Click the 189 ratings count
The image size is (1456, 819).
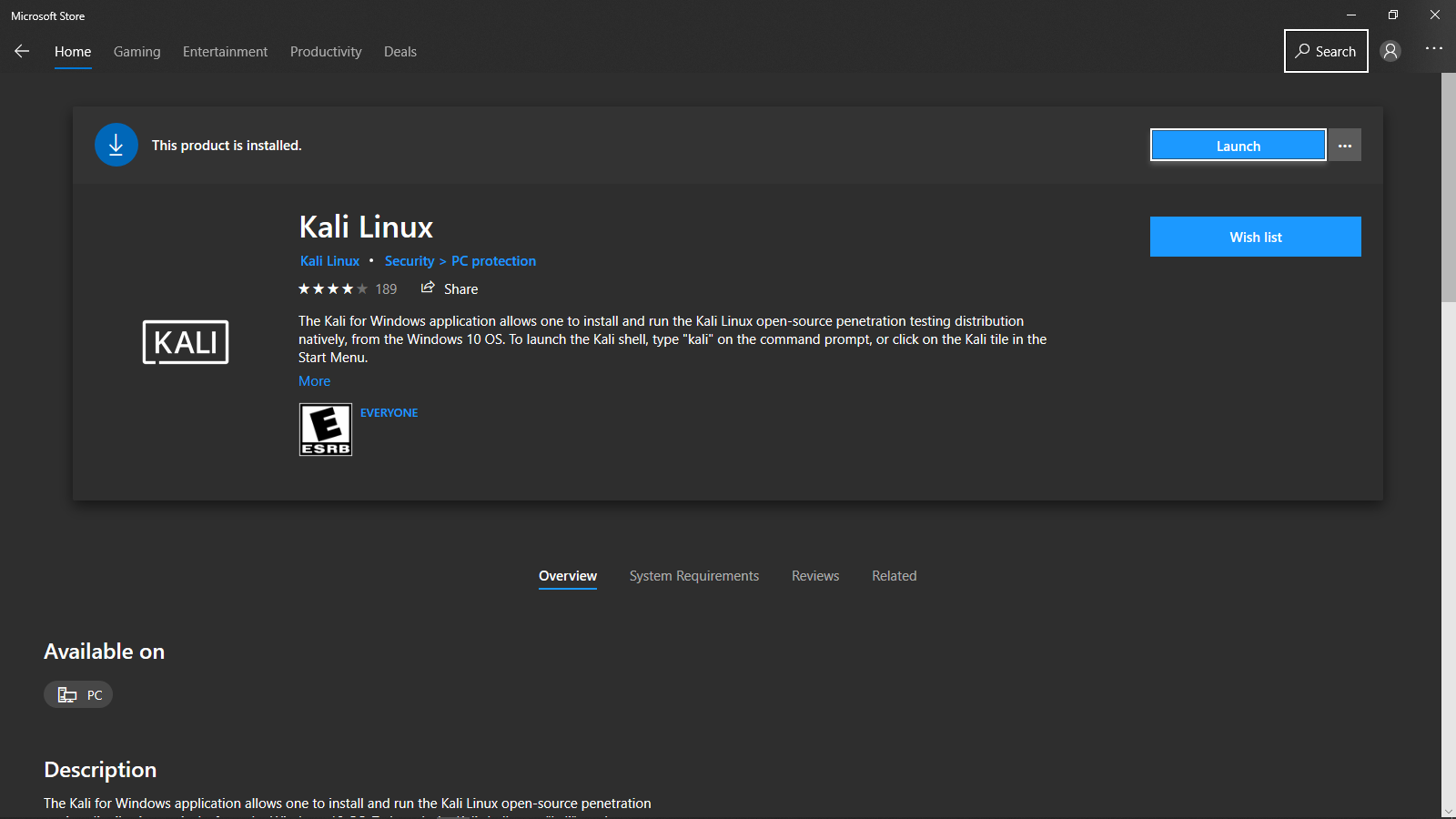pos(386,289)
